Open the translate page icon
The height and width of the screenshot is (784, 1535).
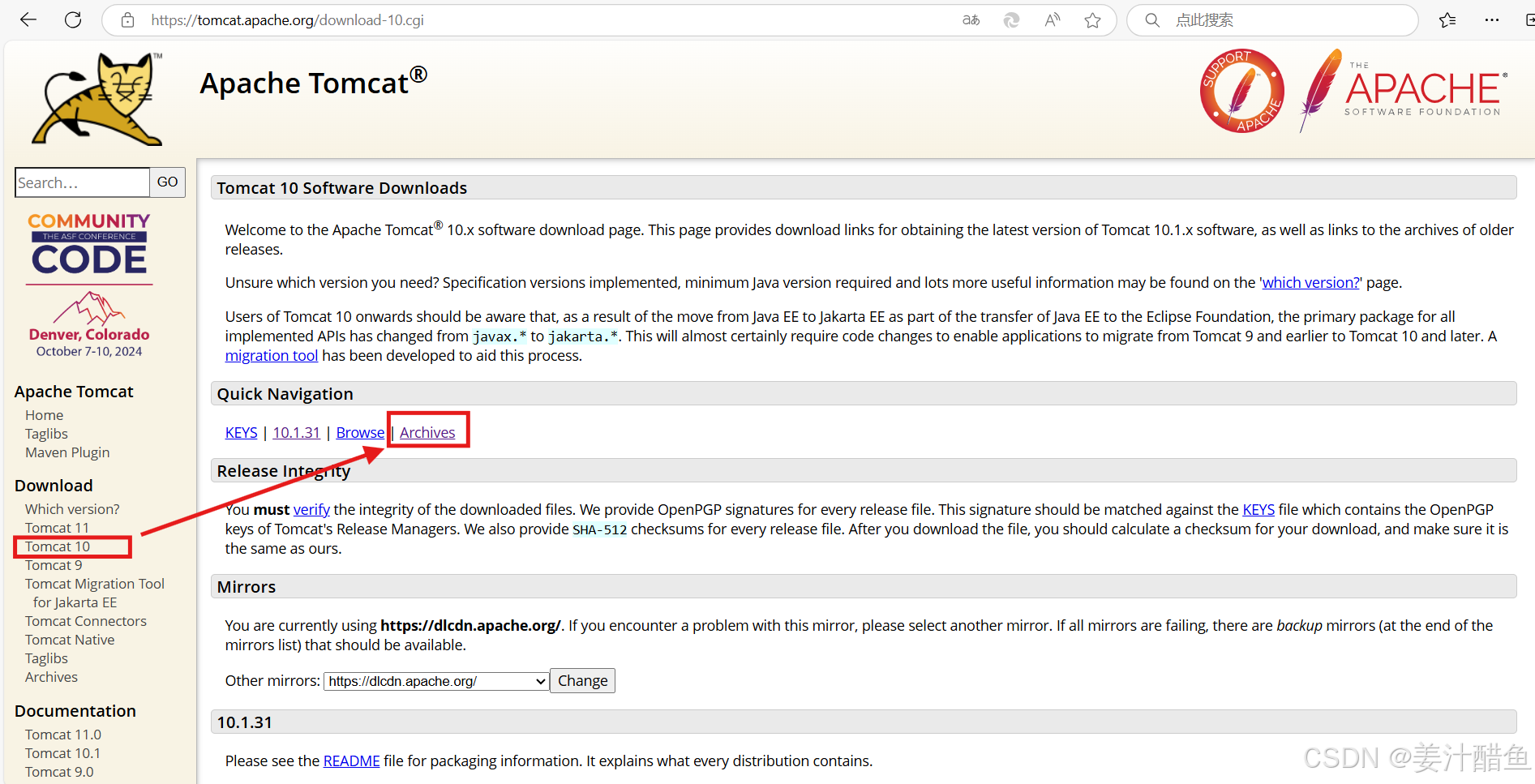(971, 20)
